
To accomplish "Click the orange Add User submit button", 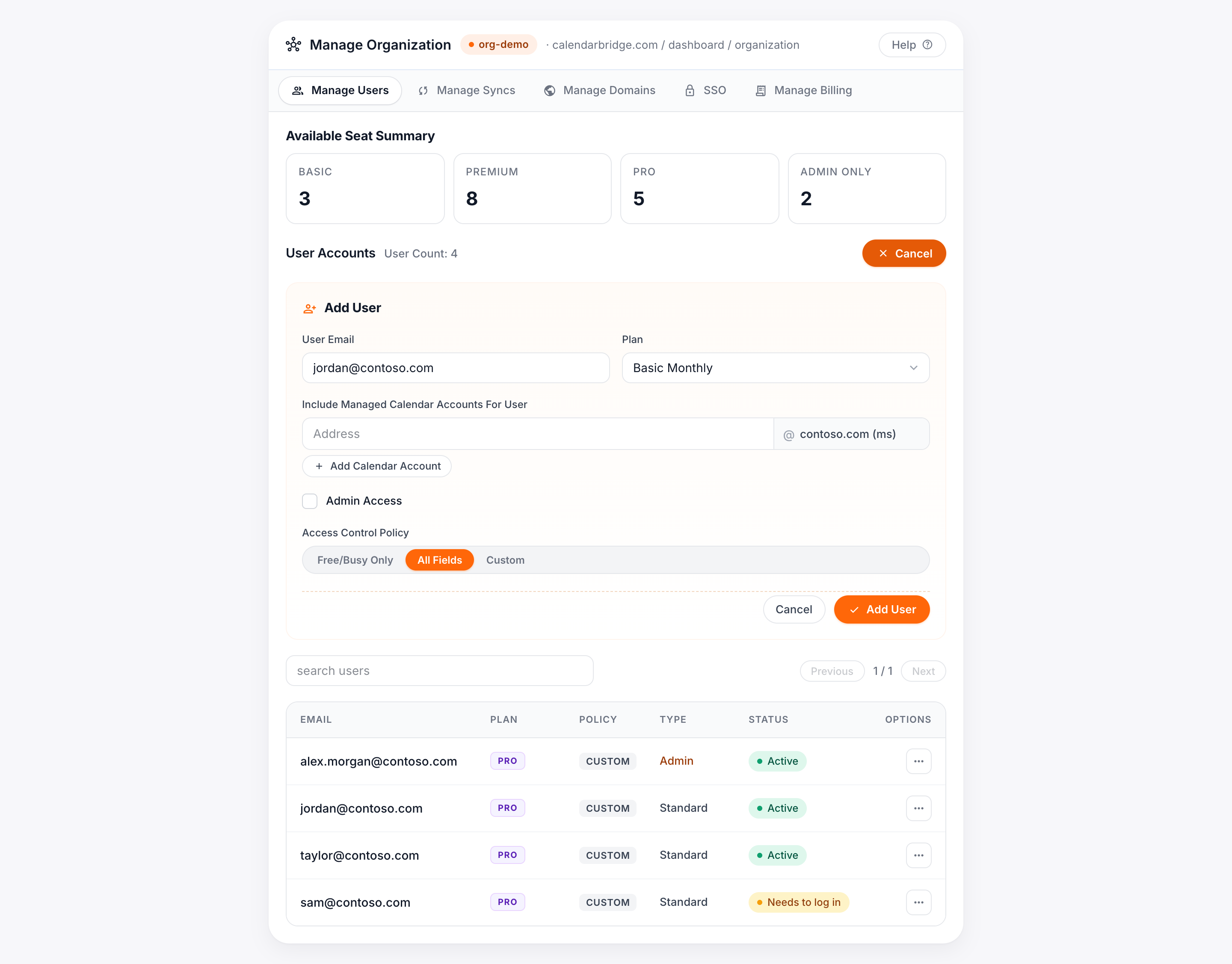I will tap(881, 609).
